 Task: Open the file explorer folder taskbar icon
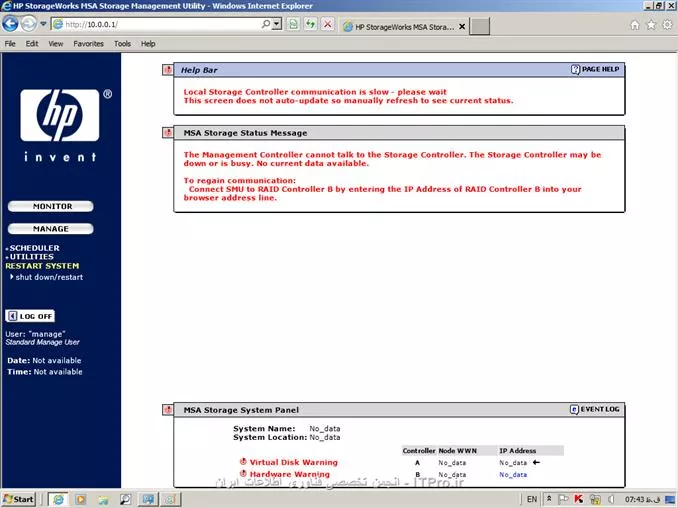pos(103,499)
